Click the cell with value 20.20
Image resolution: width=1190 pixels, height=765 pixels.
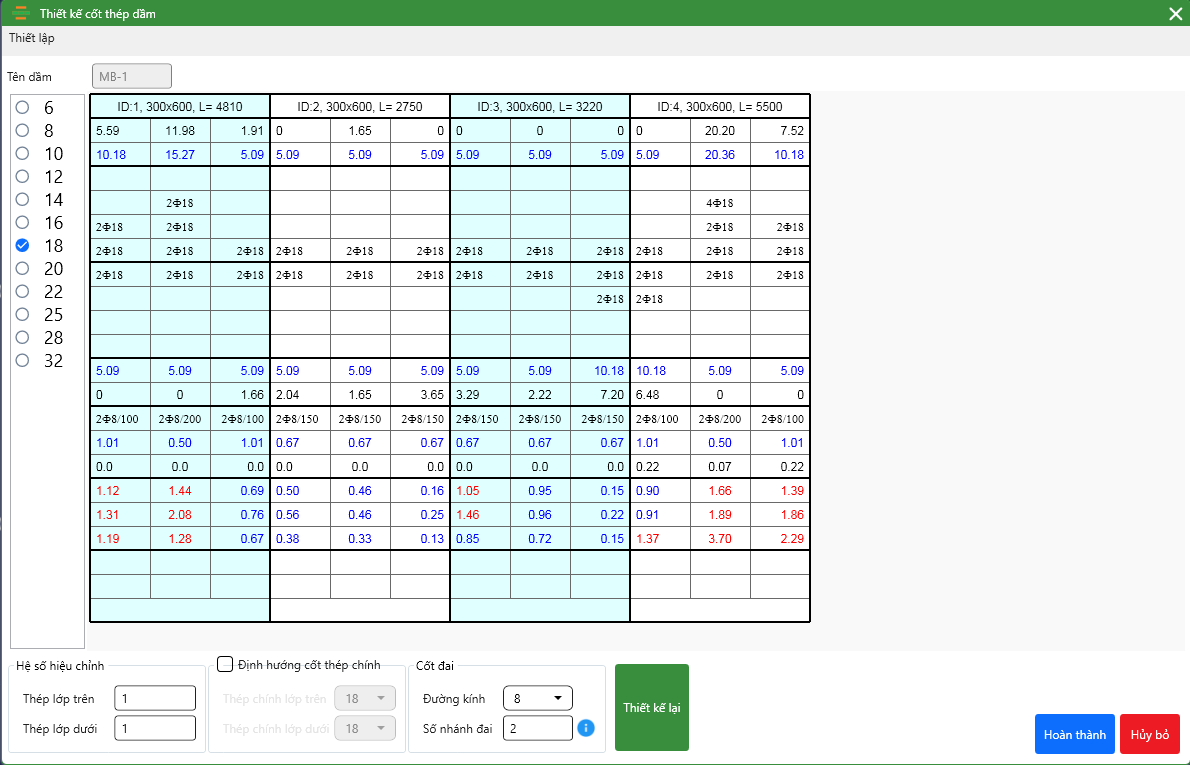pyautogui.click(x=719, y=131)
